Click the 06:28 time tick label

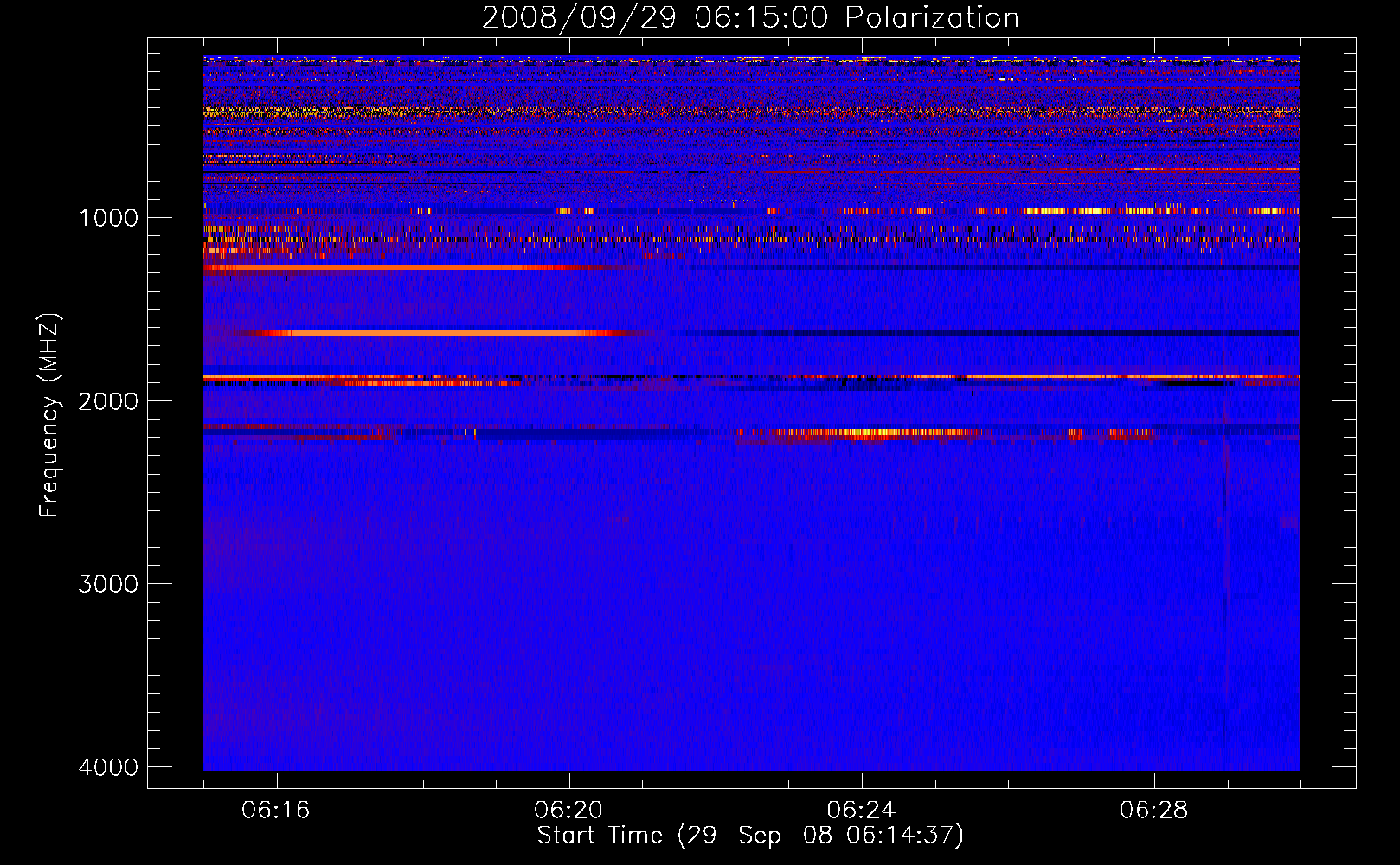coord(1154,811)
